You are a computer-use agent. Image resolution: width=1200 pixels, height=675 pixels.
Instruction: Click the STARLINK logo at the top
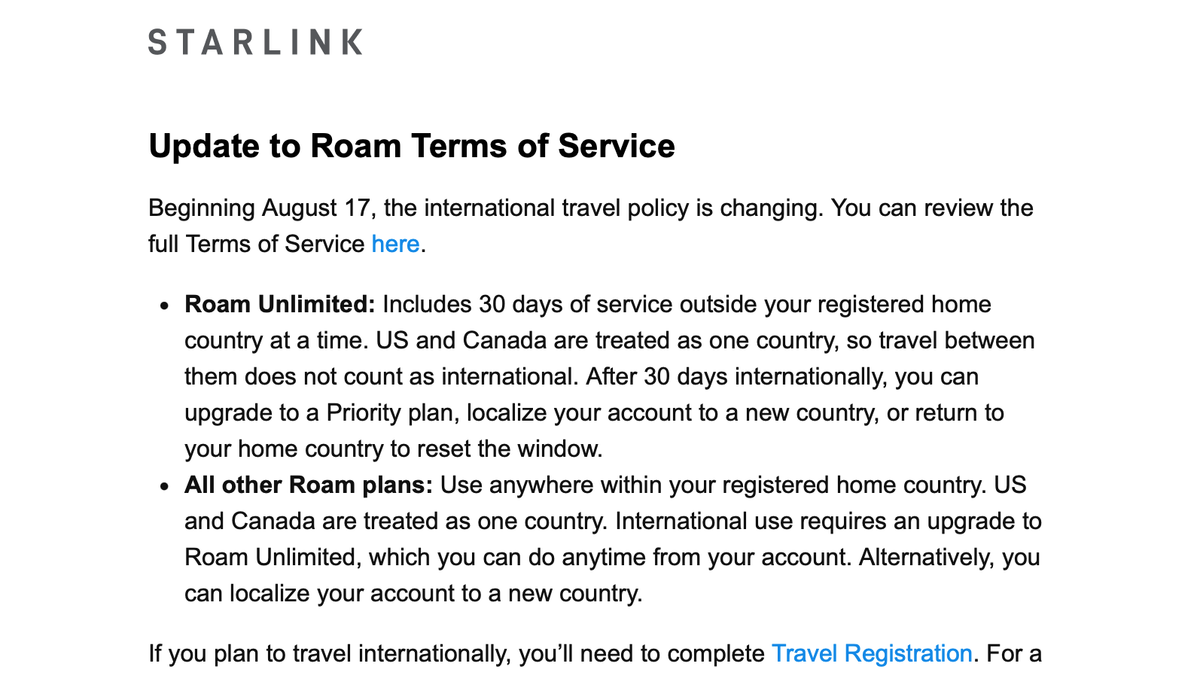[x=255, y=42]
